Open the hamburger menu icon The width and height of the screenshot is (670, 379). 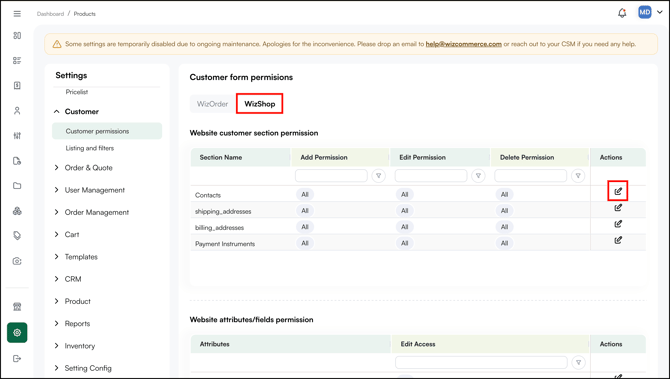pyautogui.click(x=17, y=14)
